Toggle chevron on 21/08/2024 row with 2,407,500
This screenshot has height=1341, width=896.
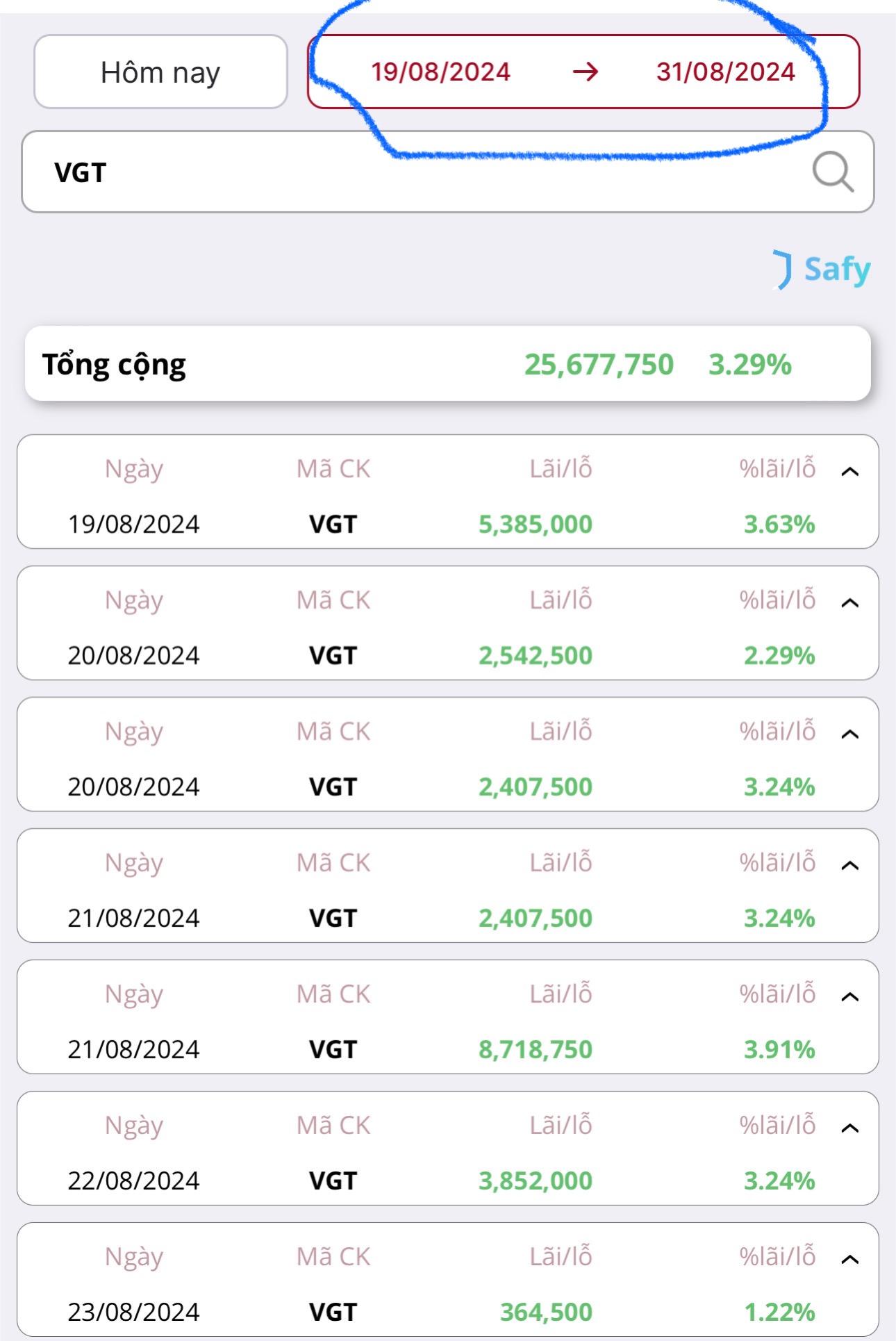[x=849, y=866]
